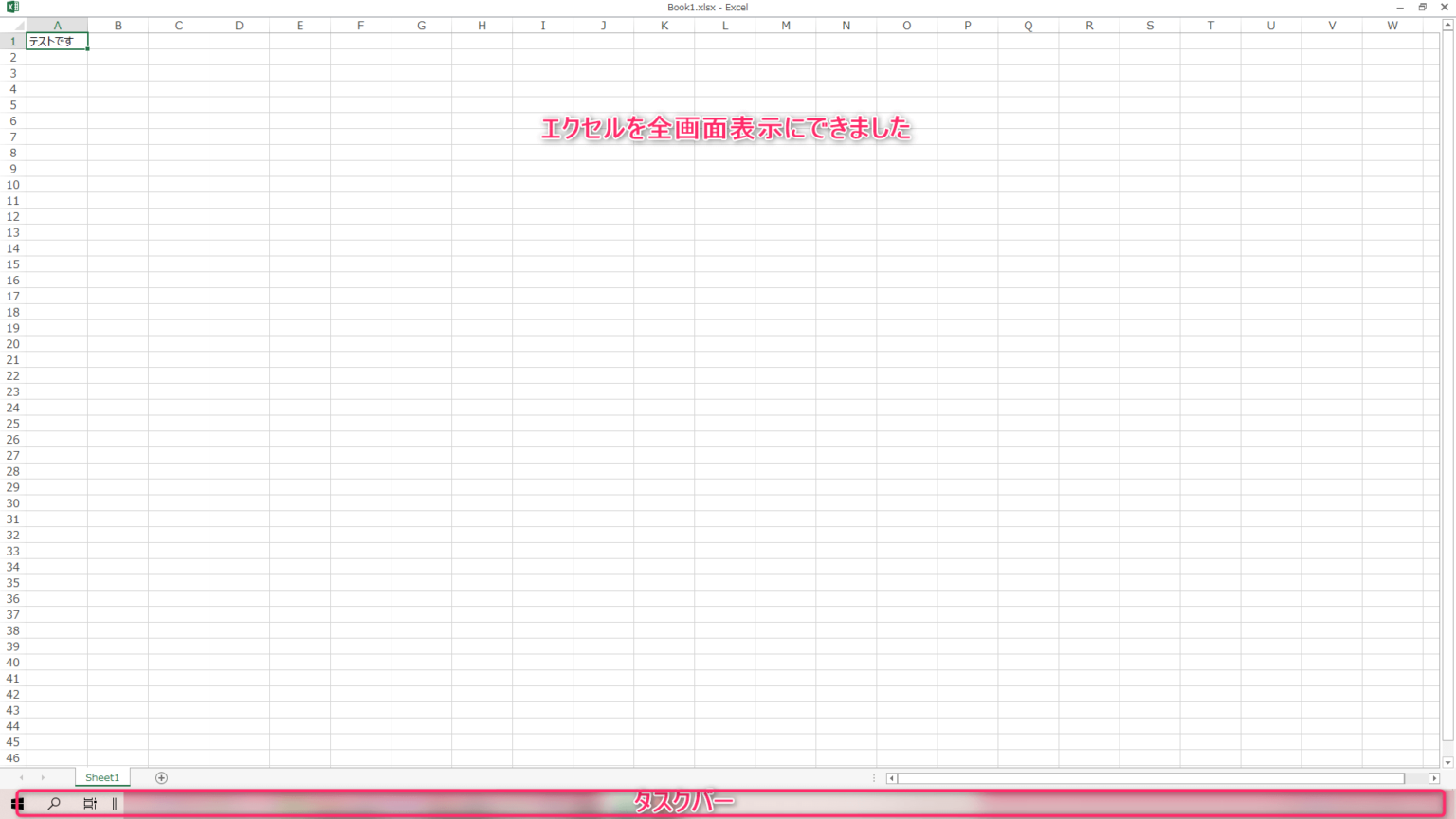The width and height of the screenshot is (1456, 819).
Task: Select cell A1 containing テストです
Action: coord(57,42)
